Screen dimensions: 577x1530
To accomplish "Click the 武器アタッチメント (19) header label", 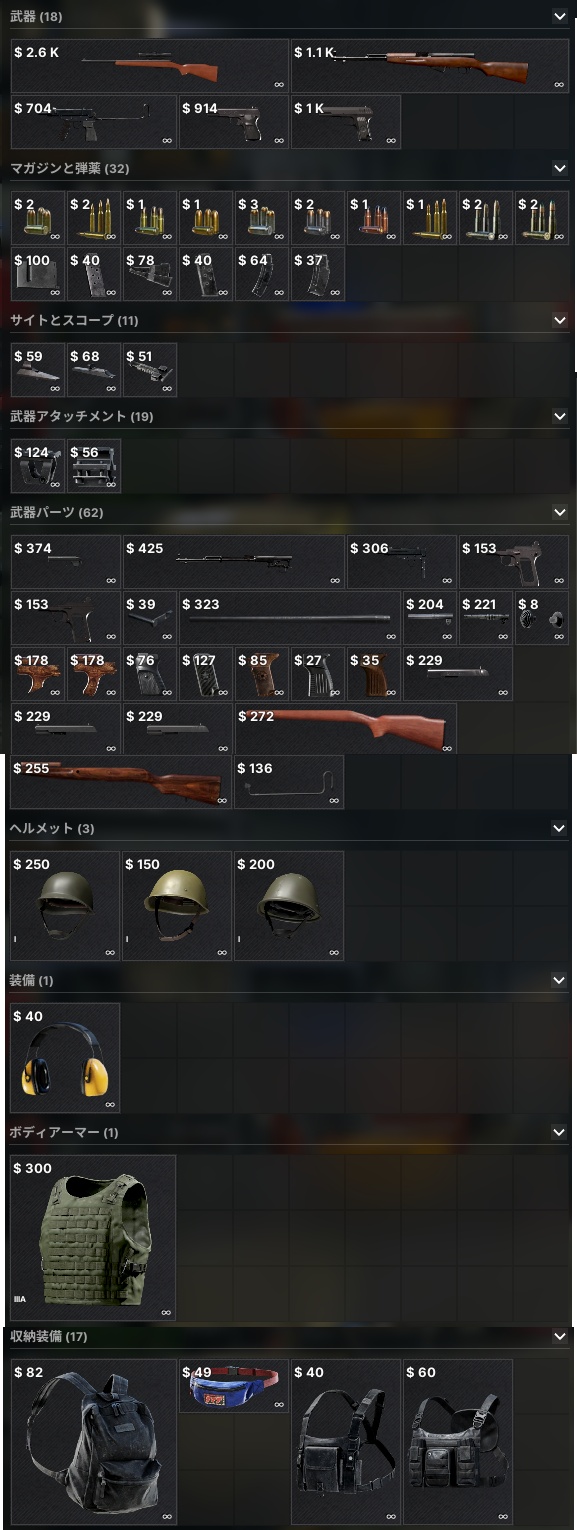I will pyautogui.click(x=81, y=416).
